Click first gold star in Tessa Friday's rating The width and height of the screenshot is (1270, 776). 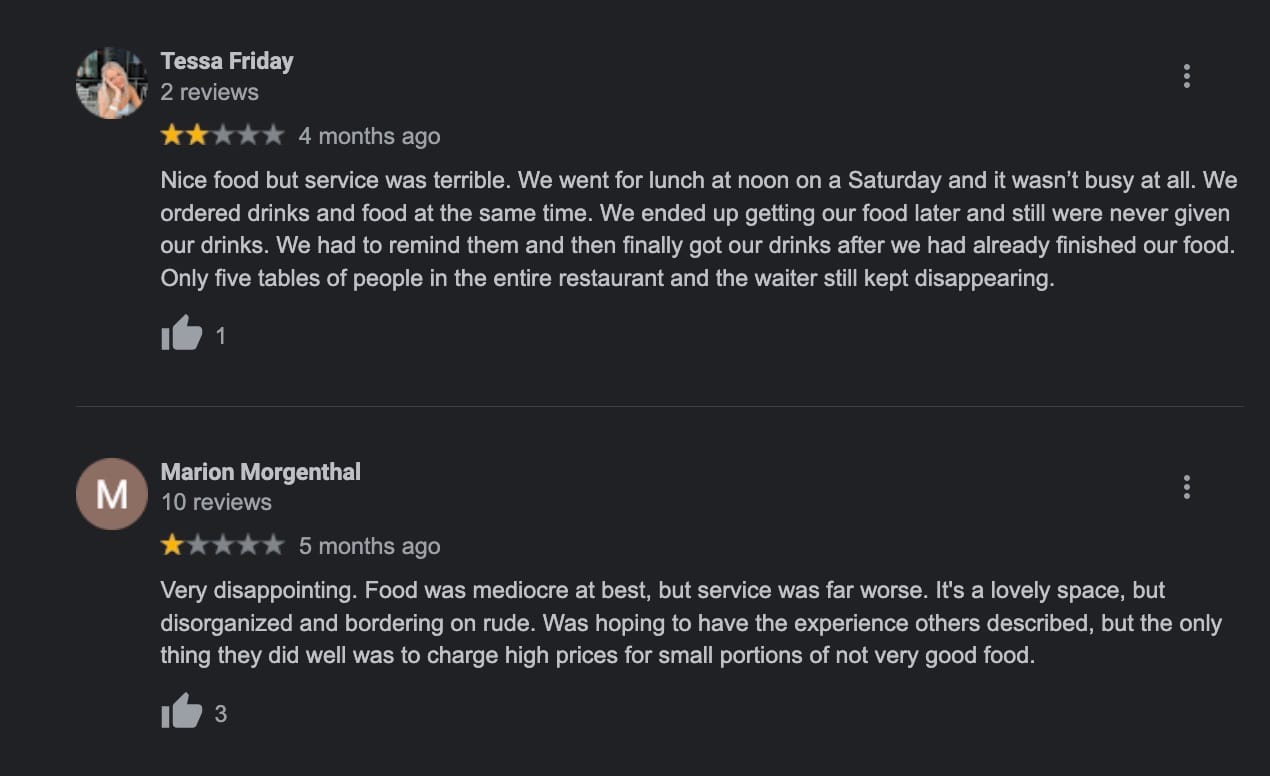pos(172,135)
